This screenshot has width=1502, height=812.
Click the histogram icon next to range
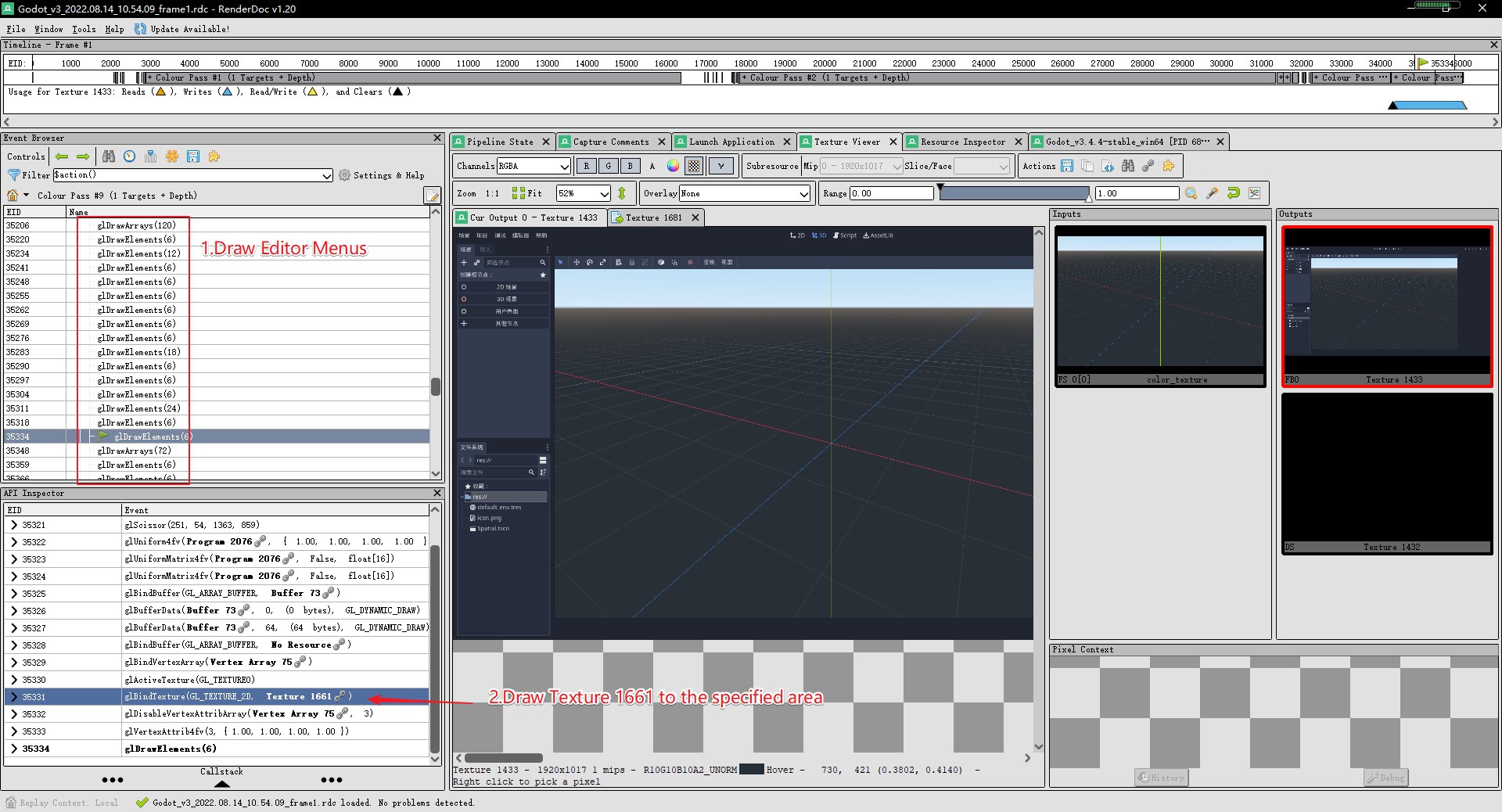click(1255, 193)
